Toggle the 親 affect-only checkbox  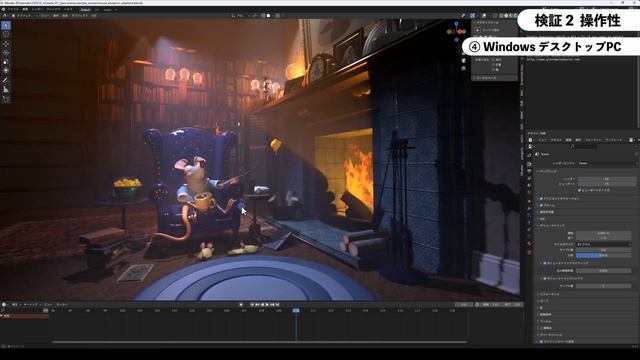tap(493, 70)
